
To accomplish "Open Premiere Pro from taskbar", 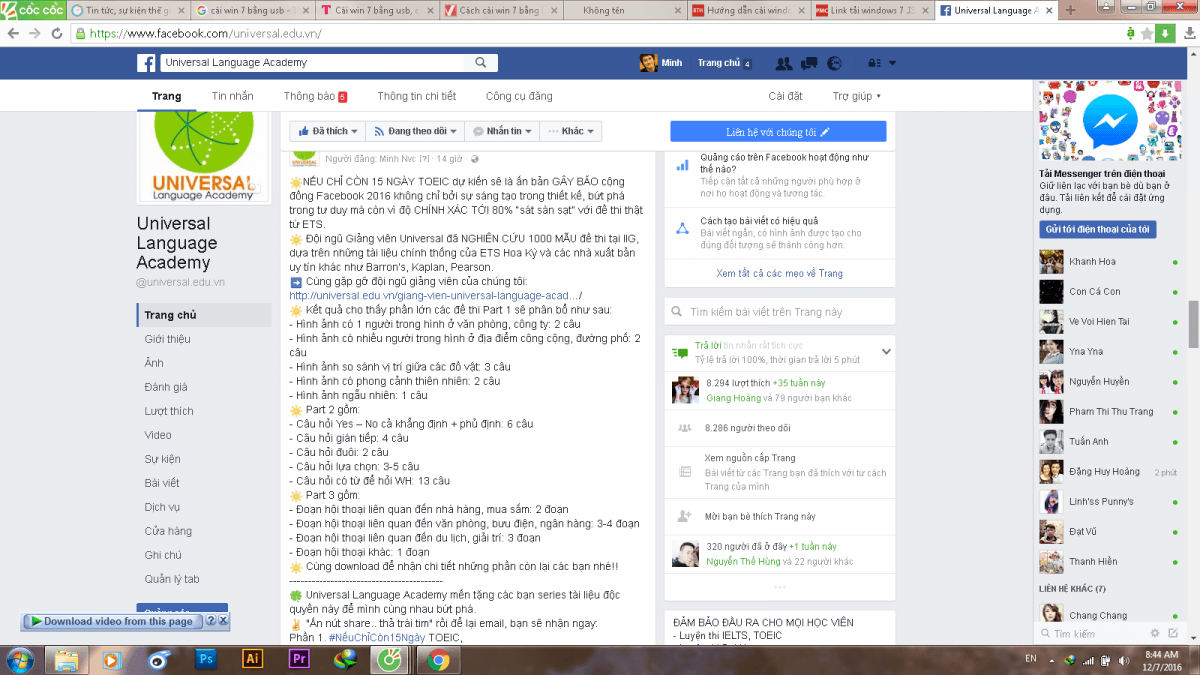I will pyautogui.click(x=298, y=659).
